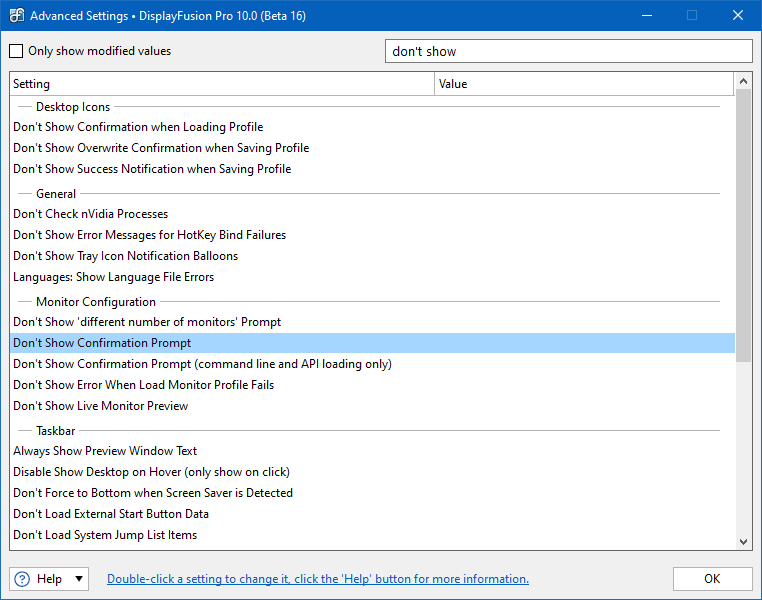Select Don't Show Error Messages for HotKey Bind Failures
This screenshot has width=762, height=600.
(372, 235)
